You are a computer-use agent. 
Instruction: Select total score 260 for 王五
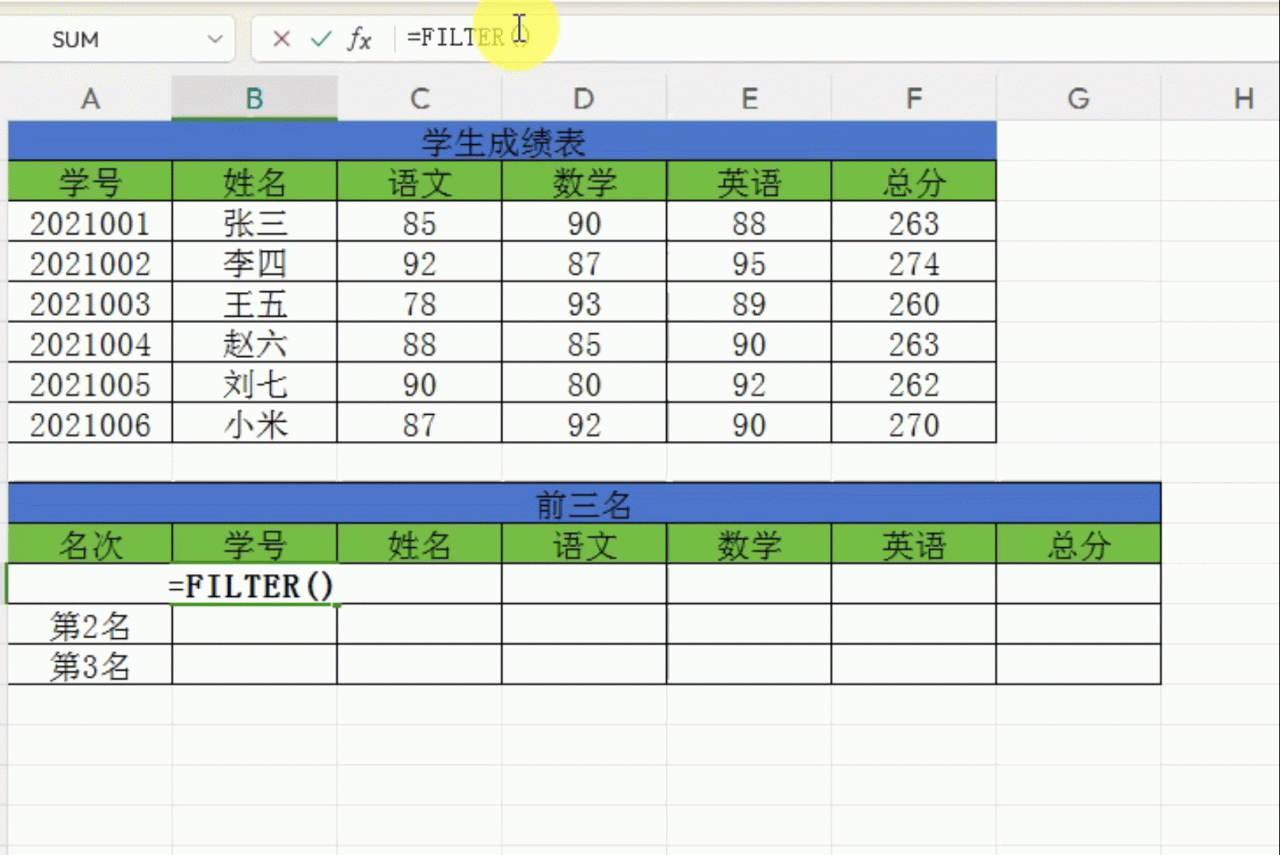tap(914, 302)
